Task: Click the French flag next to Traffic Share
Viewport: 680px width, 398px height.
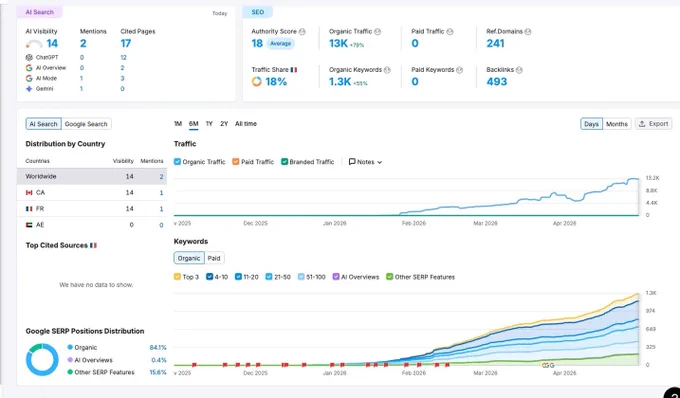Action: (x=294, y=70)
